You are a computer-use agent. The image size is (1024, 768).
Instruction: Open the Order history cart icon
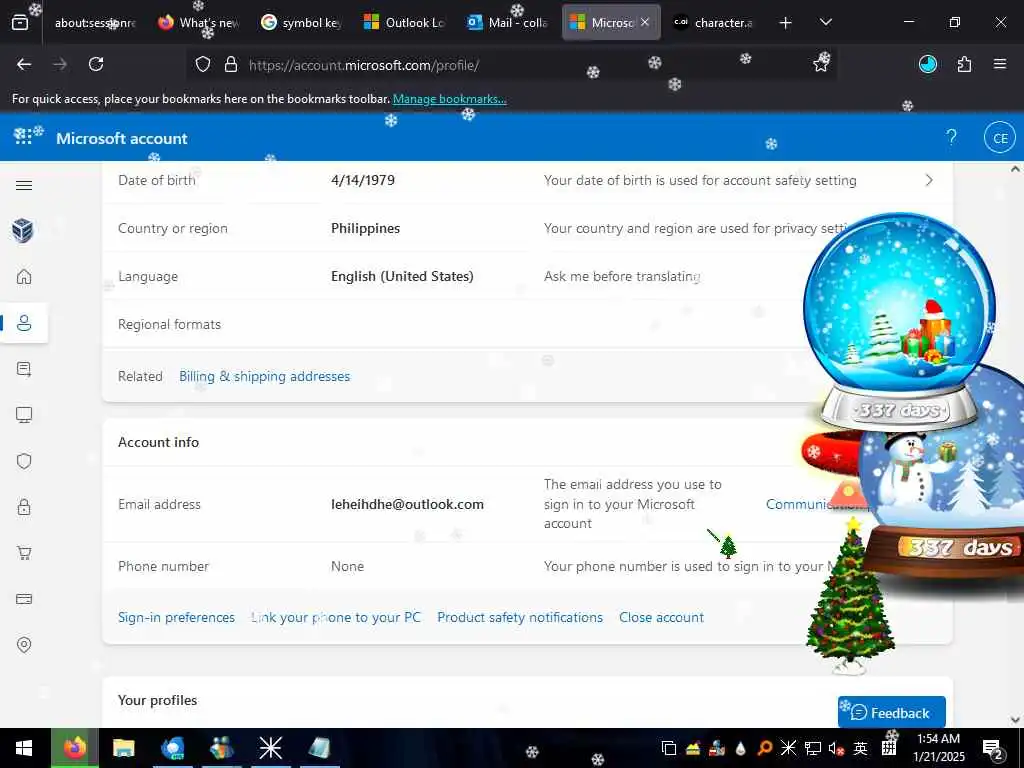[24, 553]
